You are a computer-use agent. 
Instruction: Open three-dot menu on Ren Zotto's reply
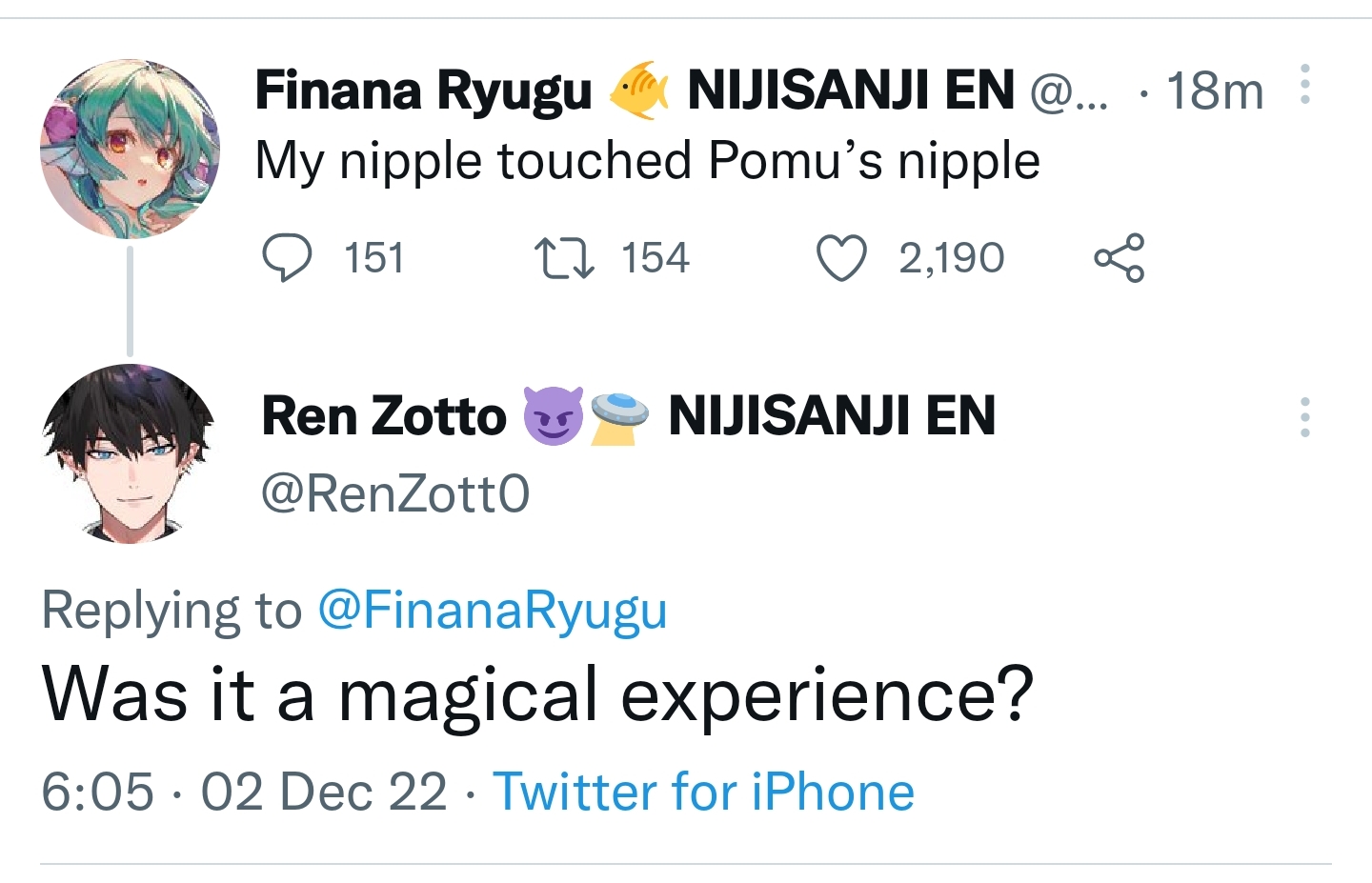1305,417
